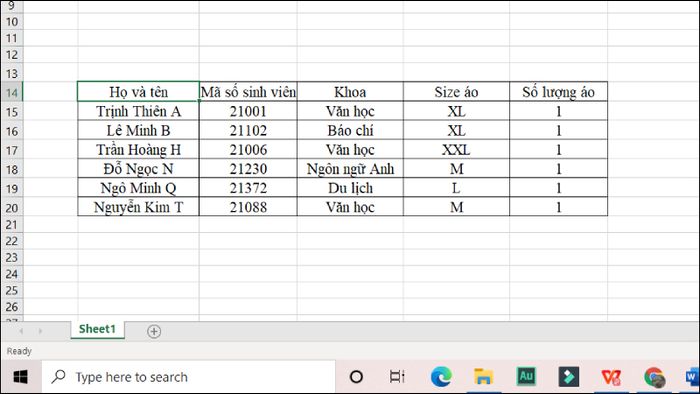This screenshot has height=394, width=700.
Task: Switch to the Sheet1 tab
Action: click(97, 329)
